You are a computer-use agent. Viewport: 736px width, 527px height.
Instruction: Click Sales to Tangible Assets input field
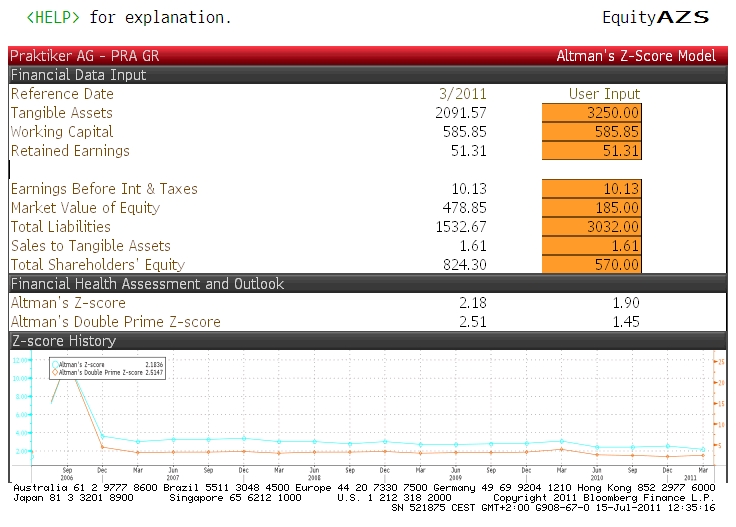pyautogui.click(x=591, y=246)
